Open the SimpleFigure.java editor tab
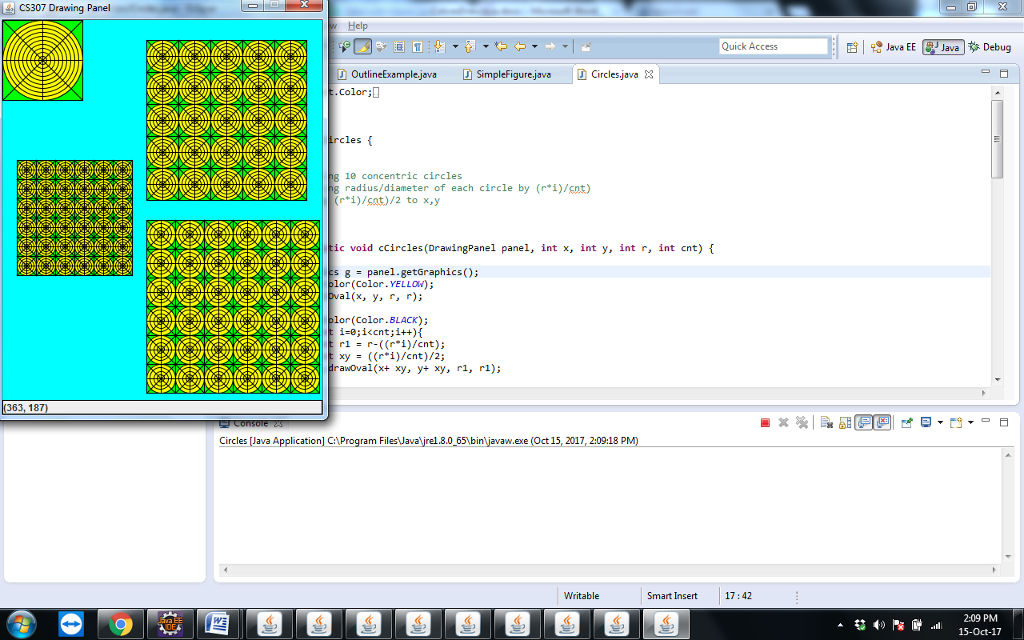The width and height of the screenshot is (1024, 640). pyautogui.click(x=507, y=74)
